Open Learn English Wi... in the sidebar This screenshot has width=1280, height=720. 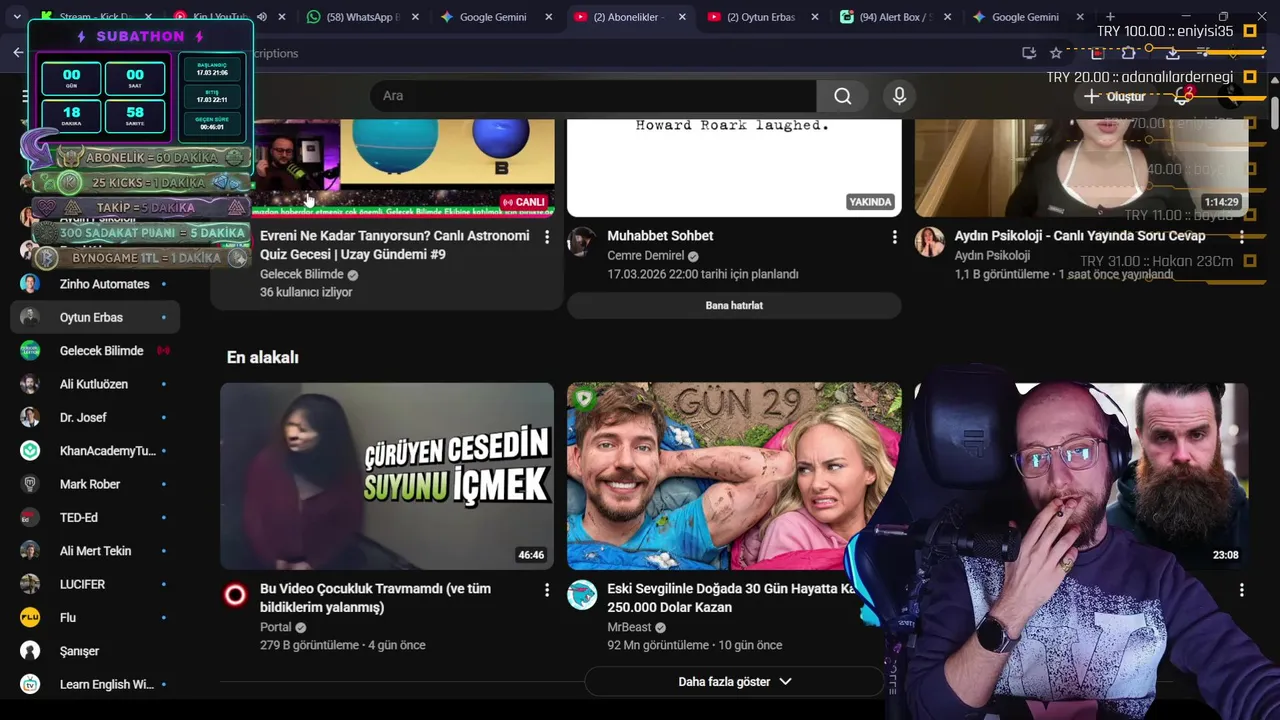pyautogui.click(x=95, y=684)
